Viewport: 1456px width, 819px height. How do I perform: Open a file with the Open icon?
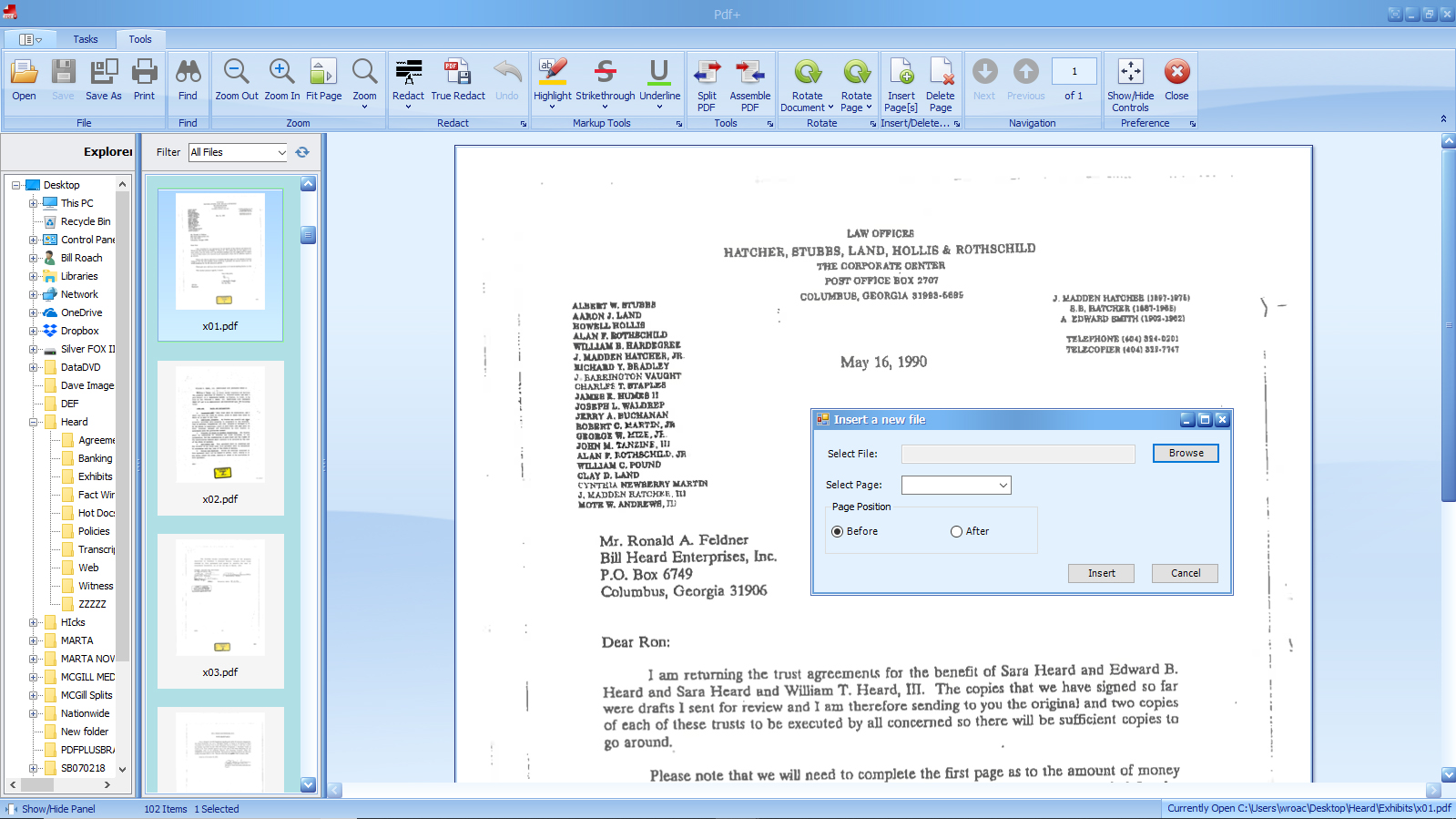[24, 79]
